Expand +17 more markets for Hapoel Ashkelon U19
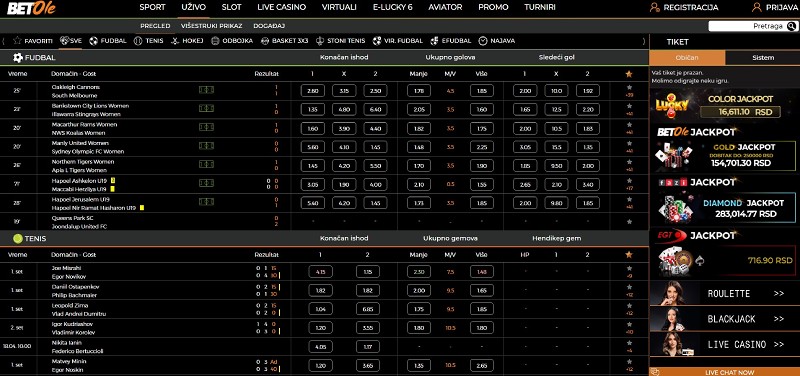The image size is (800, 376). (x=629, y=188)
